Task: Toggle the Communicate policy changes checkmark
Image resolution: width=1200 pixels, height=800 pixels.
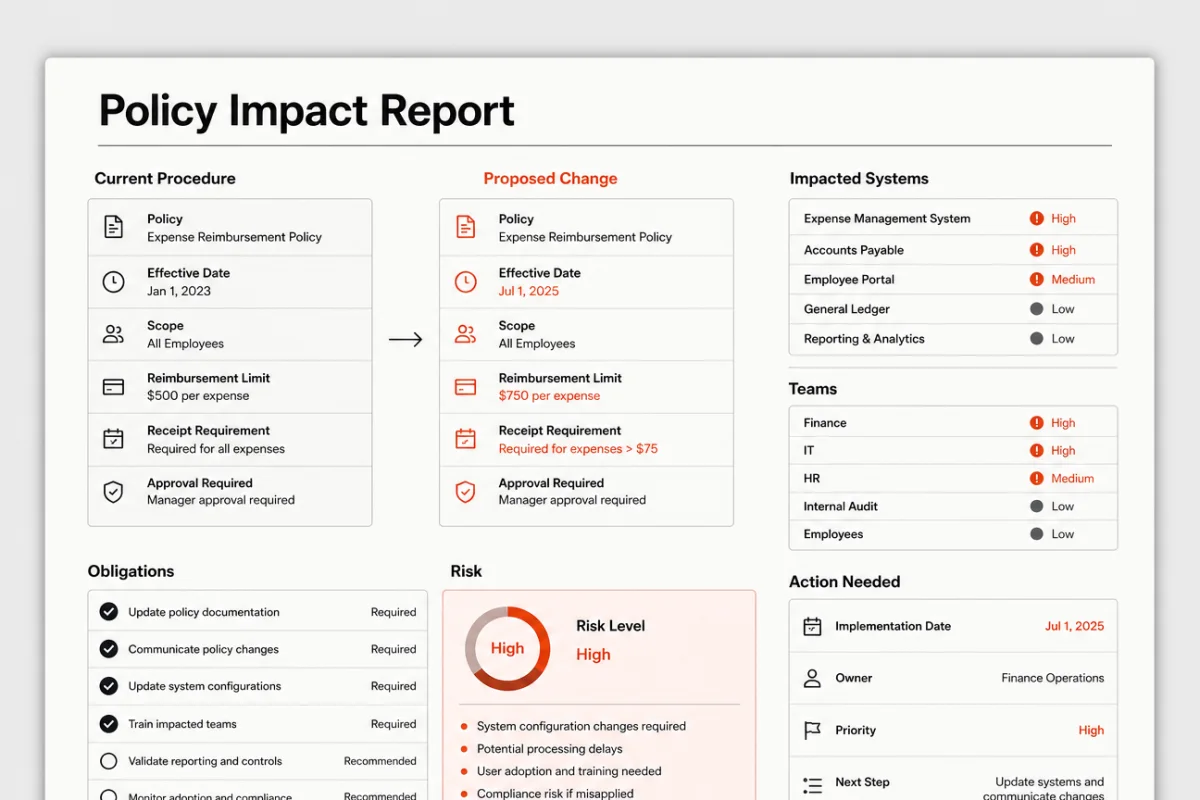Action: [109, 649]
